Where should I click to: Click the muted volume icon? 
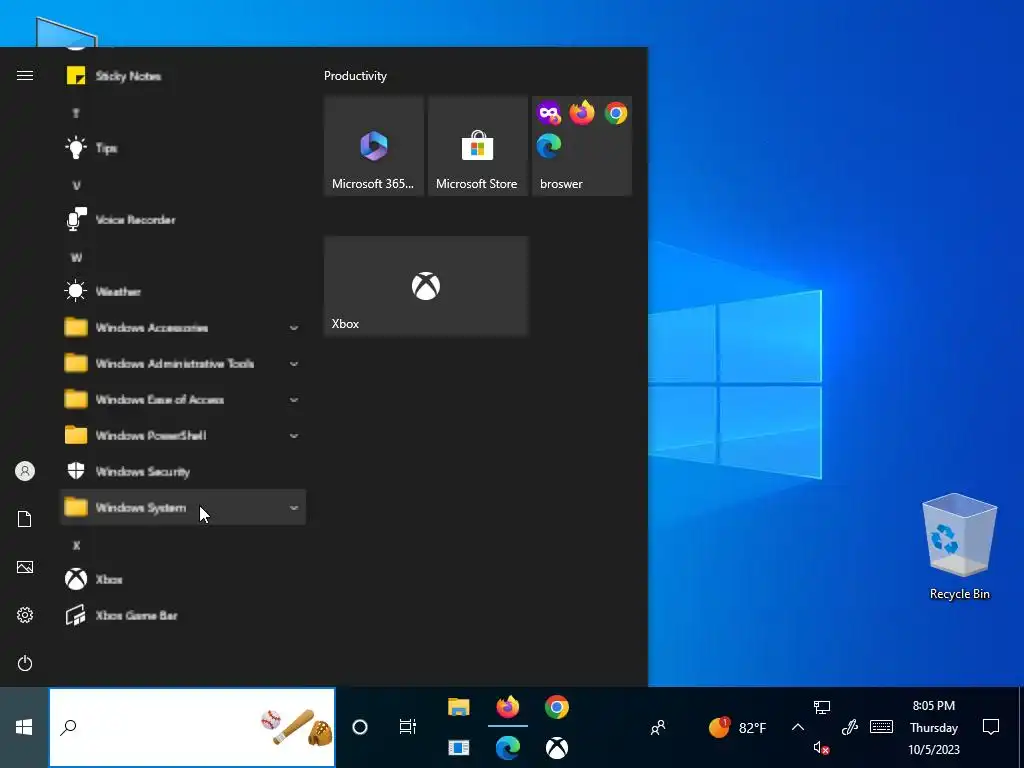pyautogui.click(x=822, y=748)
